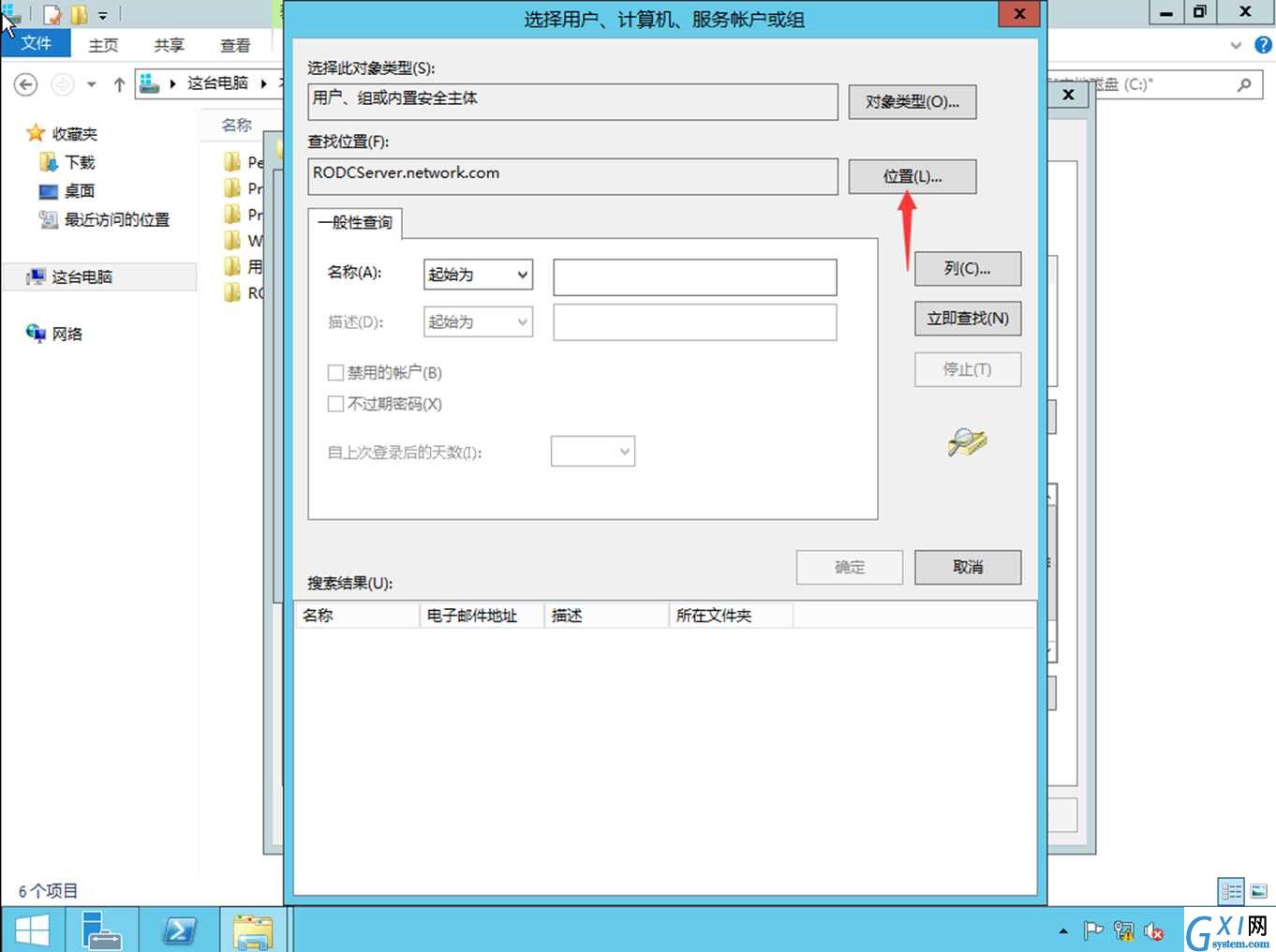Image resolution: width=1276 pixels, height=952 pixels.
Task: Click the 位置(L)... locations button
Action: coord(912,176)
